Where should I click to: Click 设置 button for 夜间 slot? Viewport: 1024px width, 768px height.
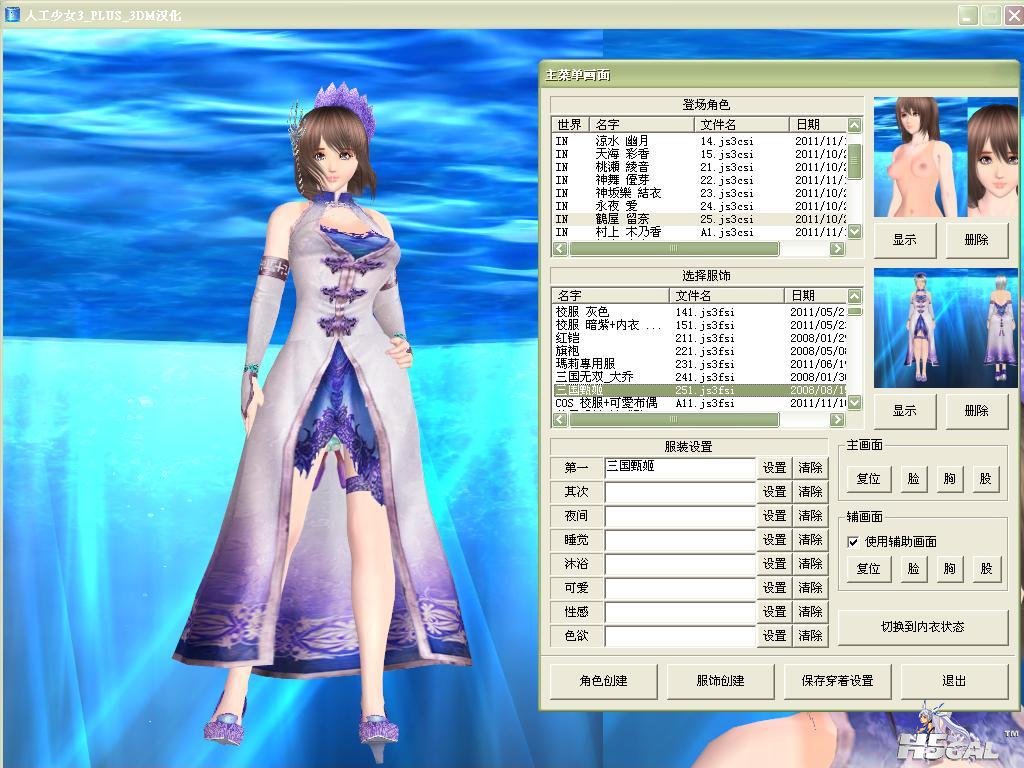(775, 516)
